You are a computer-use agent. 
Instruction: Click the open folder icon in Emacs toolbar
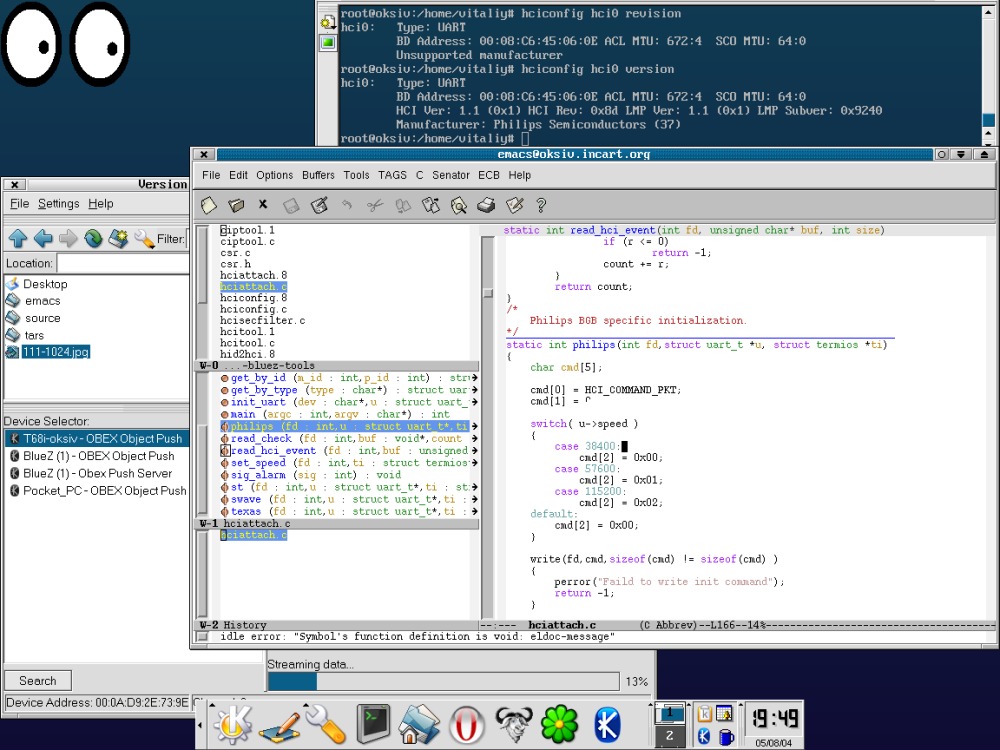click(x=236, y=205)
